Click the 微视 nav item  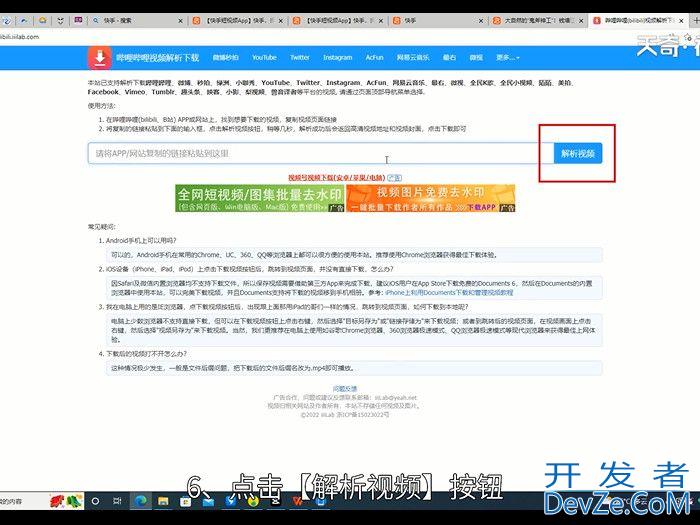click(476, 58)
